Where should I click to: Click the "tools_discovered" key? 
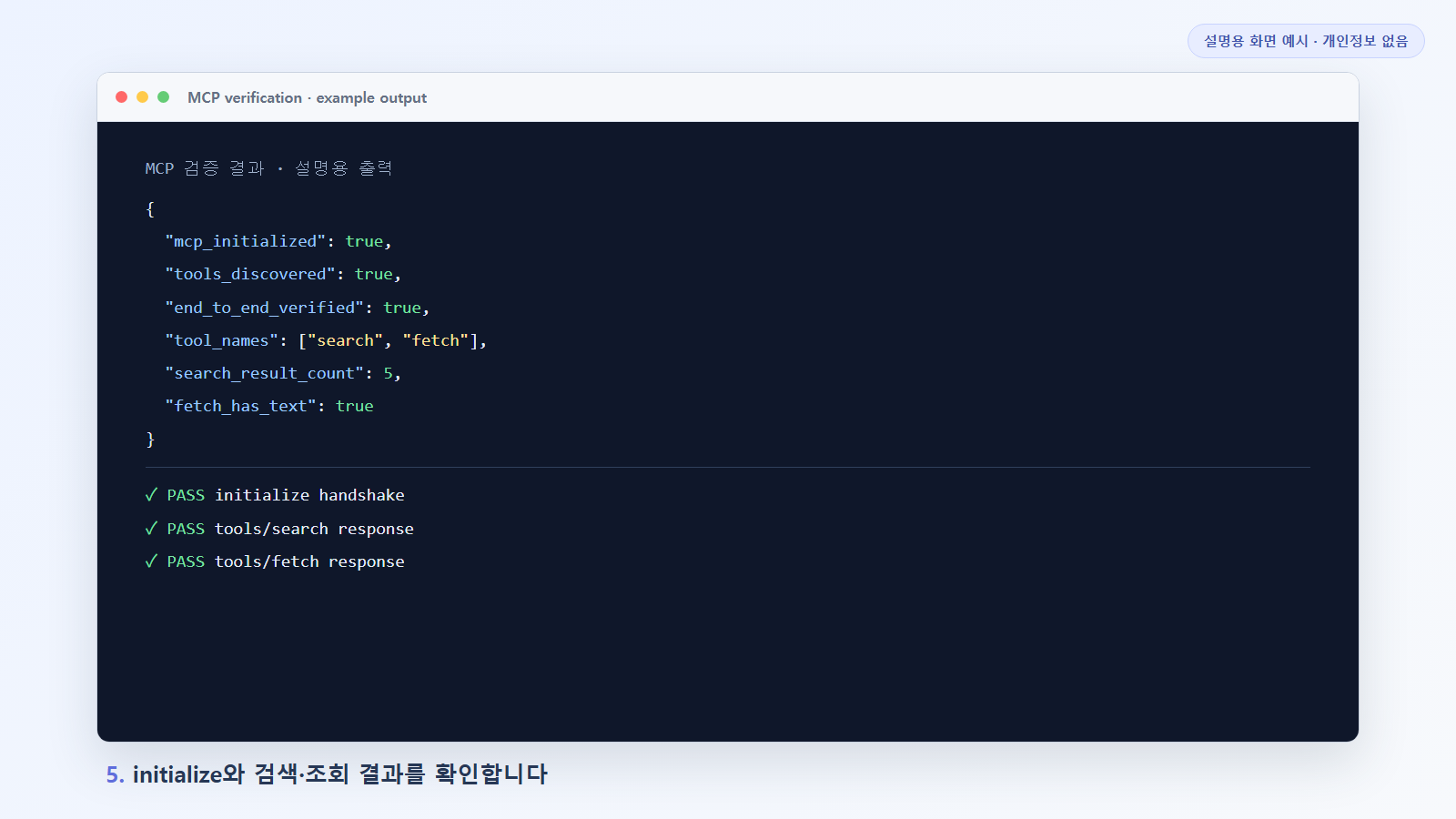point(250,274)
